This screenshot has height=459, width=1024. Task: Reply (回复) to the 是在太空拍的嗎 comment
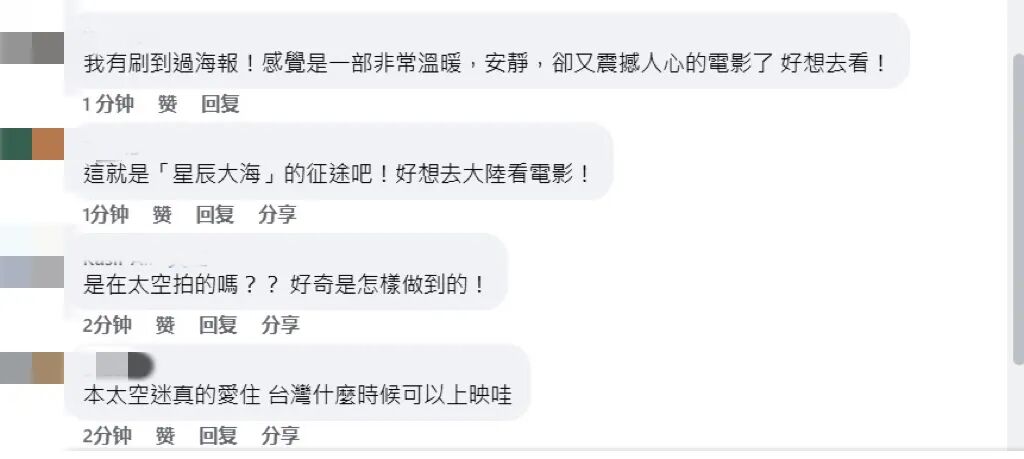point(218,324)
